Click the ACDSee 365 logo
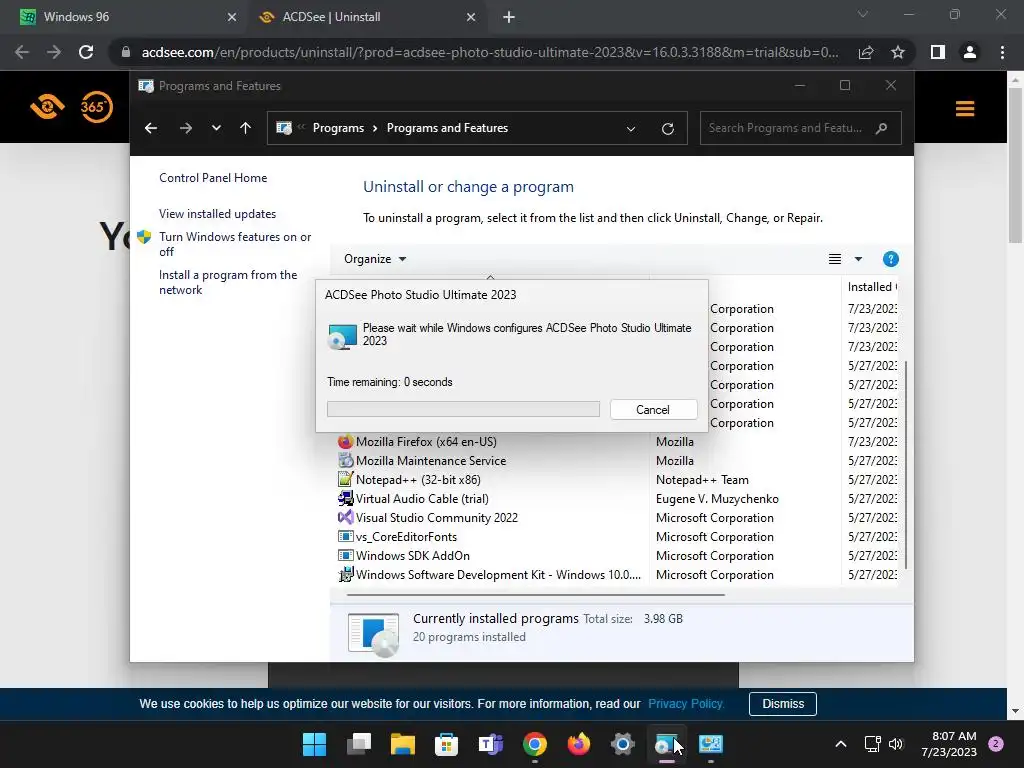This screenshot has width=1024, height=768. 97,106
